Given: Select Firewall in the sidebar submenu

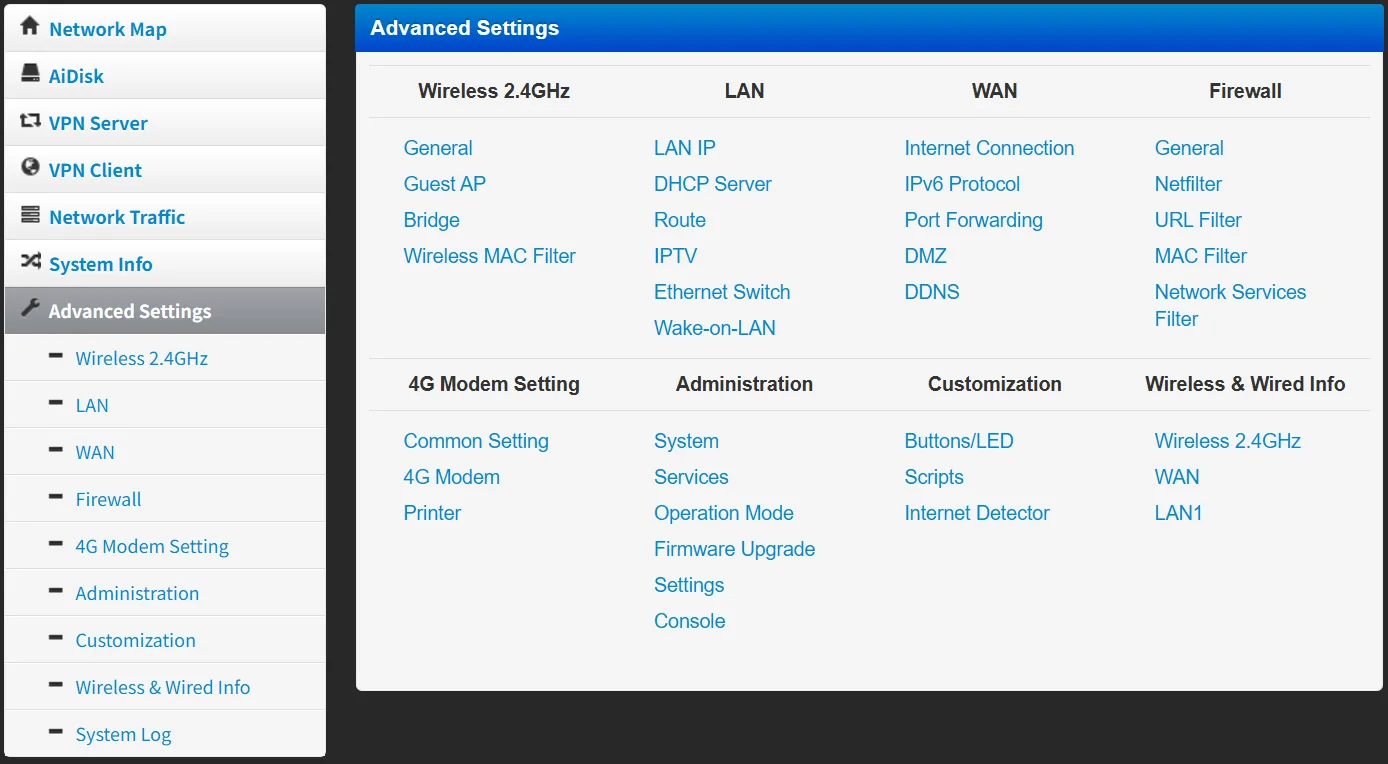Looking at the screenshot, I should click(x=108, y=499).
